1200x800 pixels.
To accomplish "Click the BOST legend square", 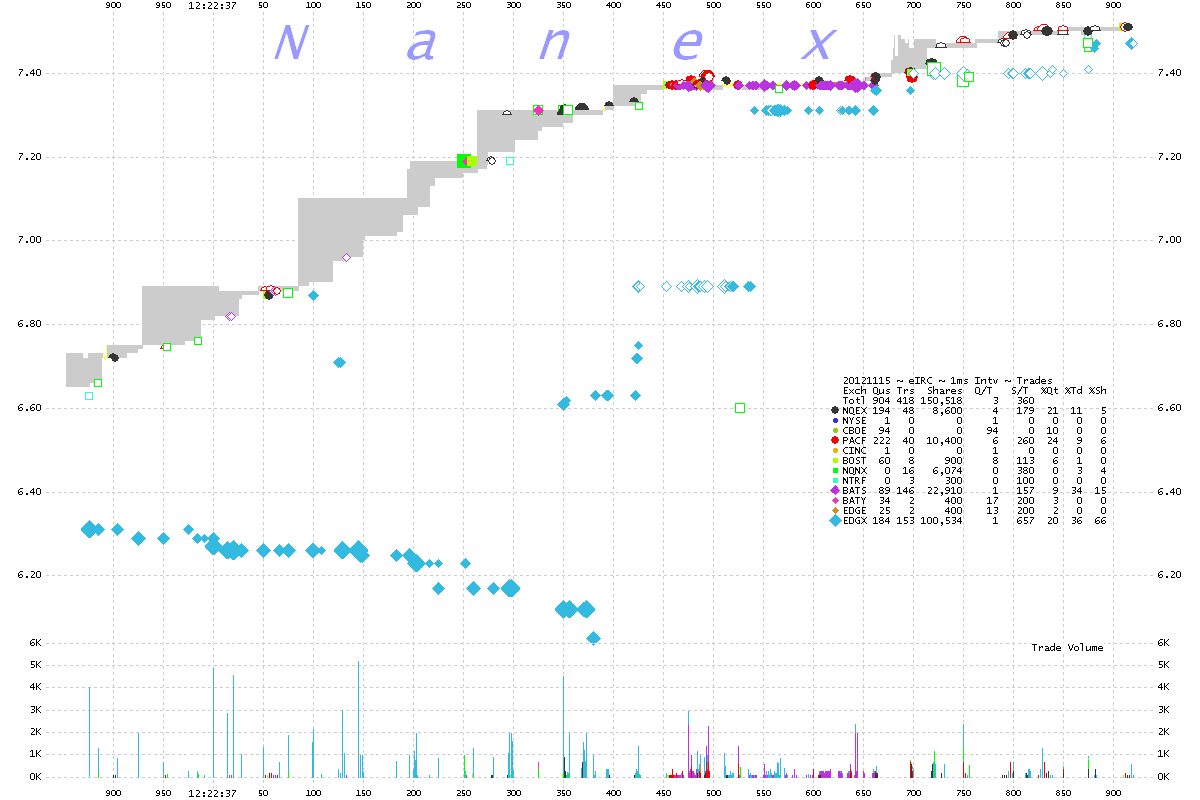I will coord(835,461).
